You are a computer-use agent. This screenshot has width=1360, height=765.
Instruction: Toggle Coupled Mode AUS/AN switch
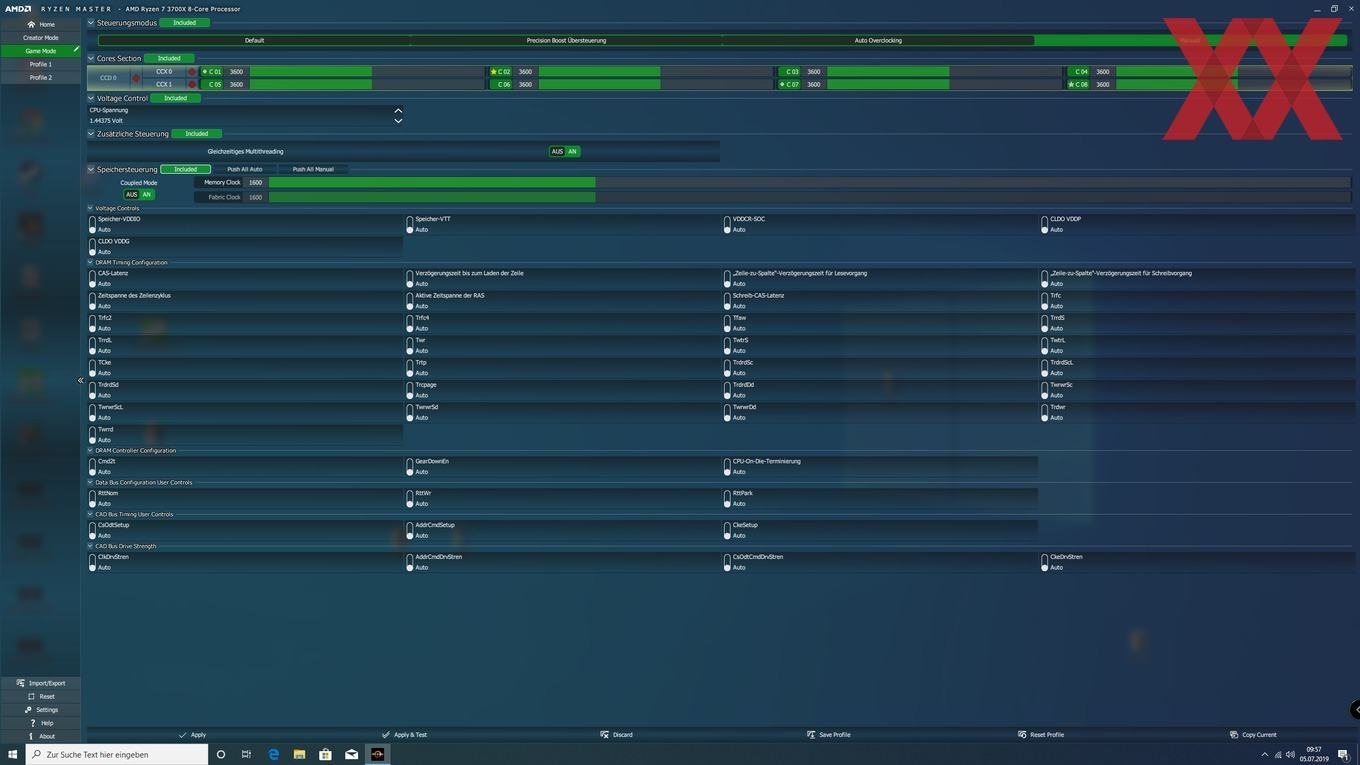pyautogui.click(x=138, y=195)
